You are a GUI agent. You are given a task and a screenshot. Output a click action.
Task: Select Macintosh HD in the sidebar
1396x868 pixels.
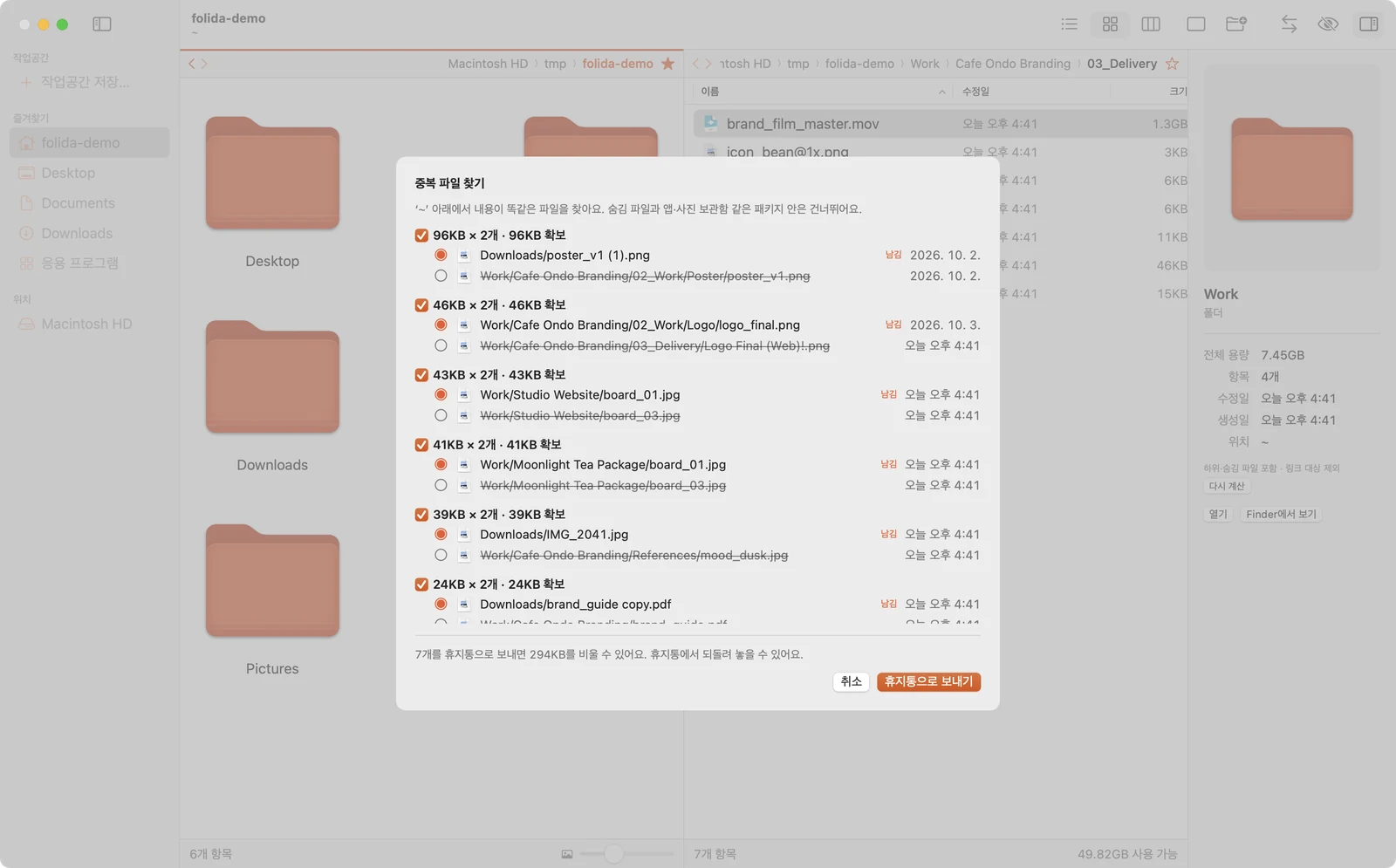point(89,324)
